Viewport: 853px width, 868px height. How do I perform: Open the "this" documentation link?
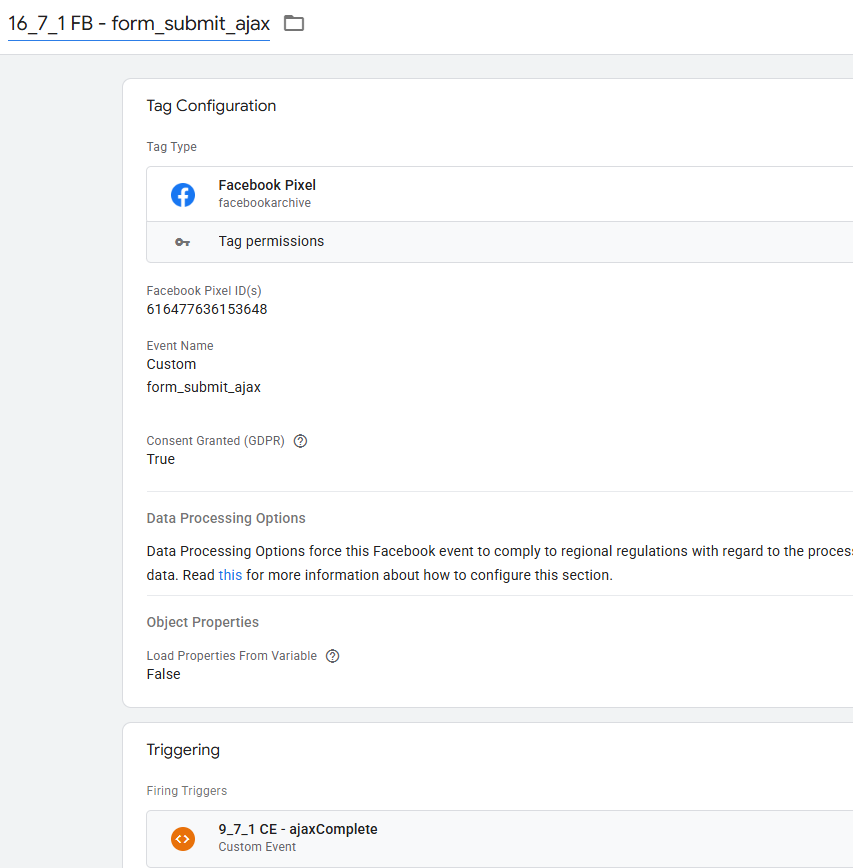(230, 575)
